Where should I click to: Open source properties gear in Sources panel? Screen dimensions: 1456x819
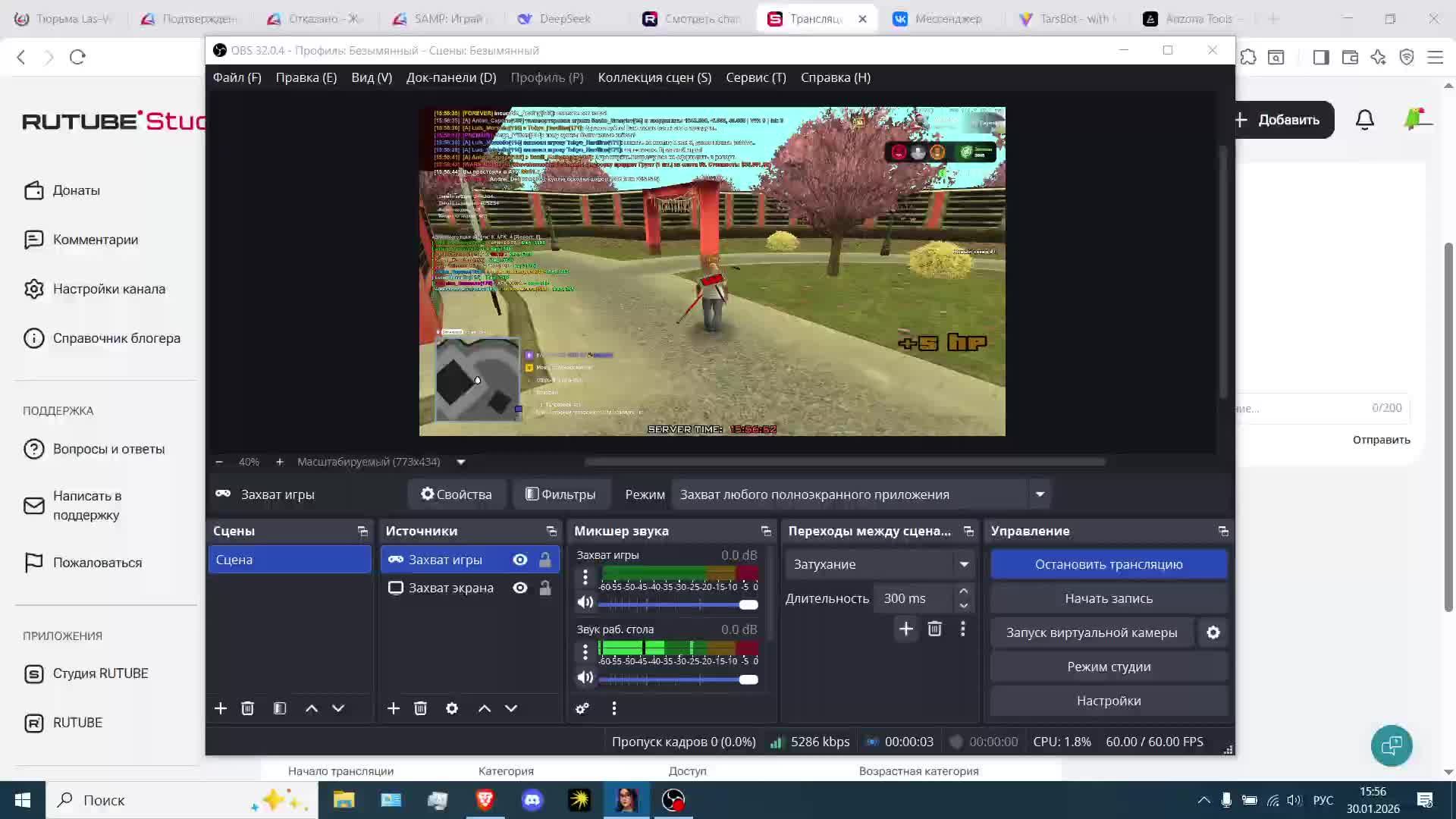[452, 708]
